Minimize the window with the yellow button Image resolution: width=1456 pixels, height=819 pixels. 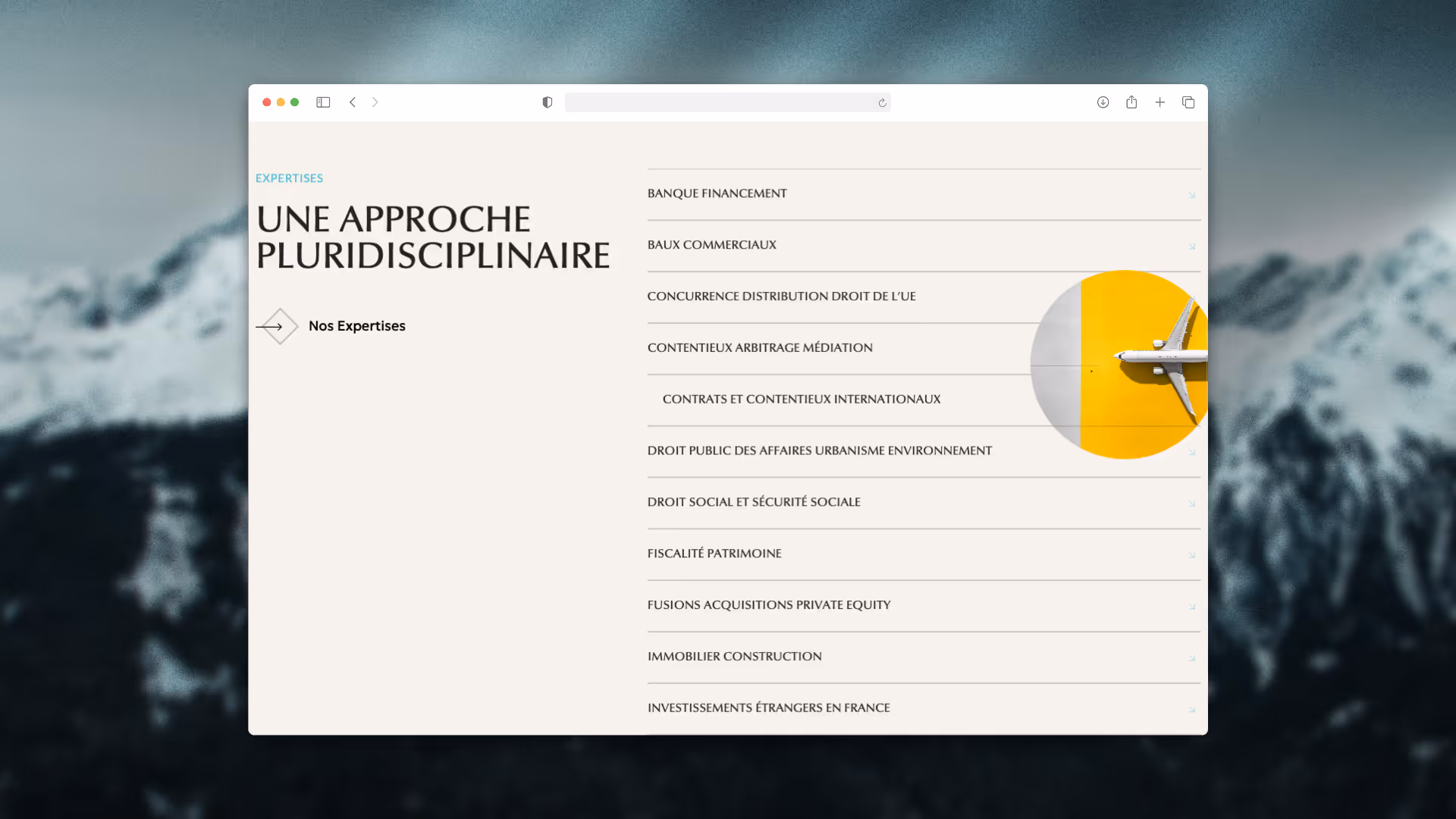point(281,102)
